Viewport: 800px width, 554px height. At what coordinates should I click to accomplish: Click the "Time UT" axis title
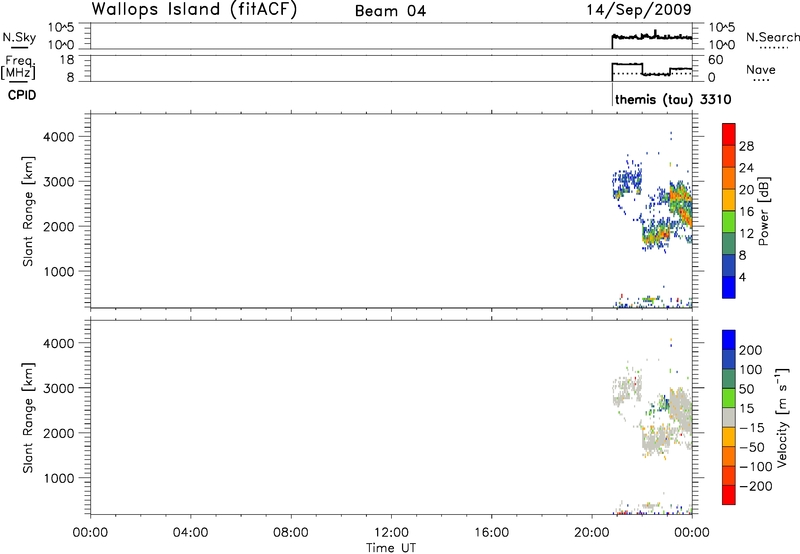391,548
